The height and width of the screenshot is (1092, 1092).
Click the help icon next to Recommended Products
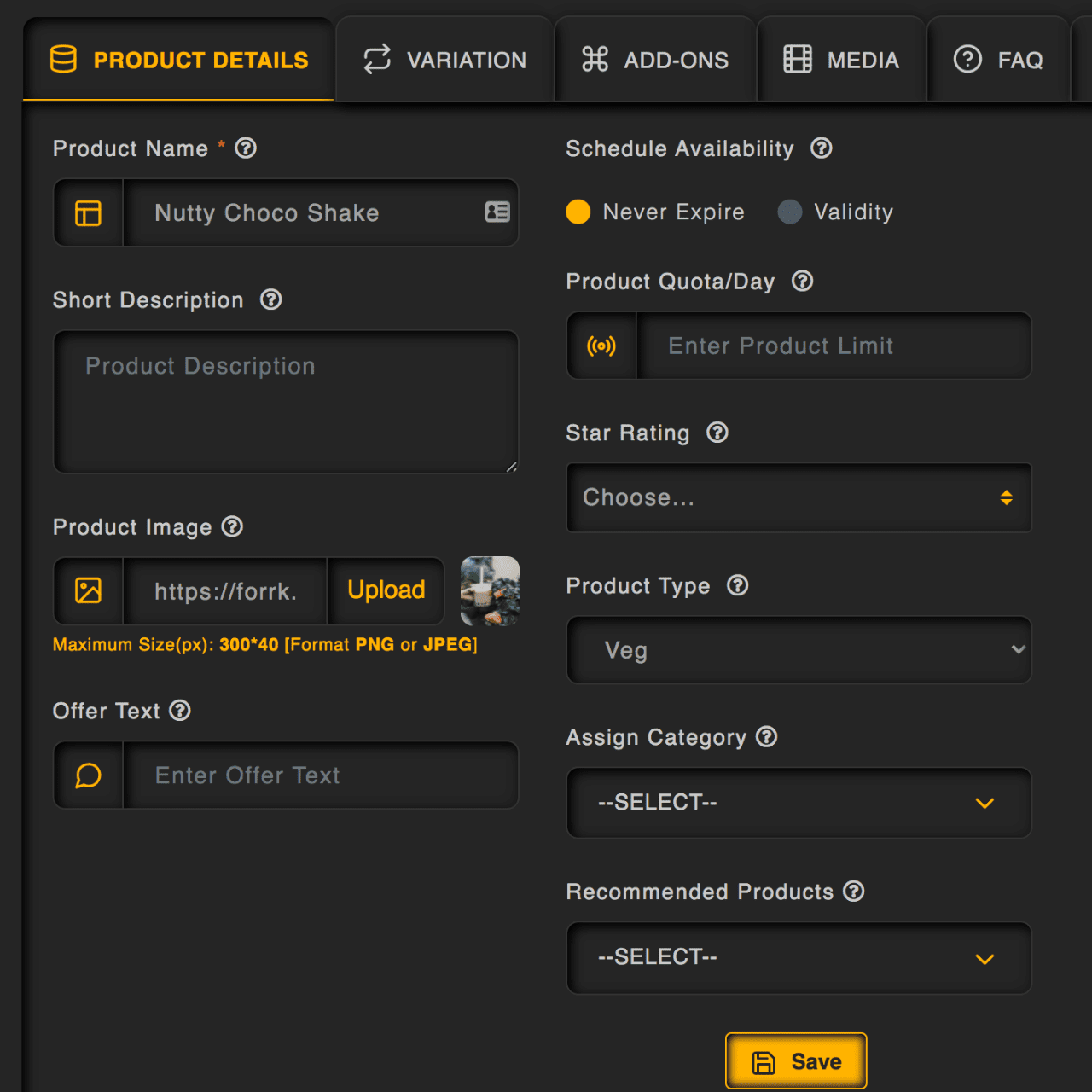click(x=854, y=892)
